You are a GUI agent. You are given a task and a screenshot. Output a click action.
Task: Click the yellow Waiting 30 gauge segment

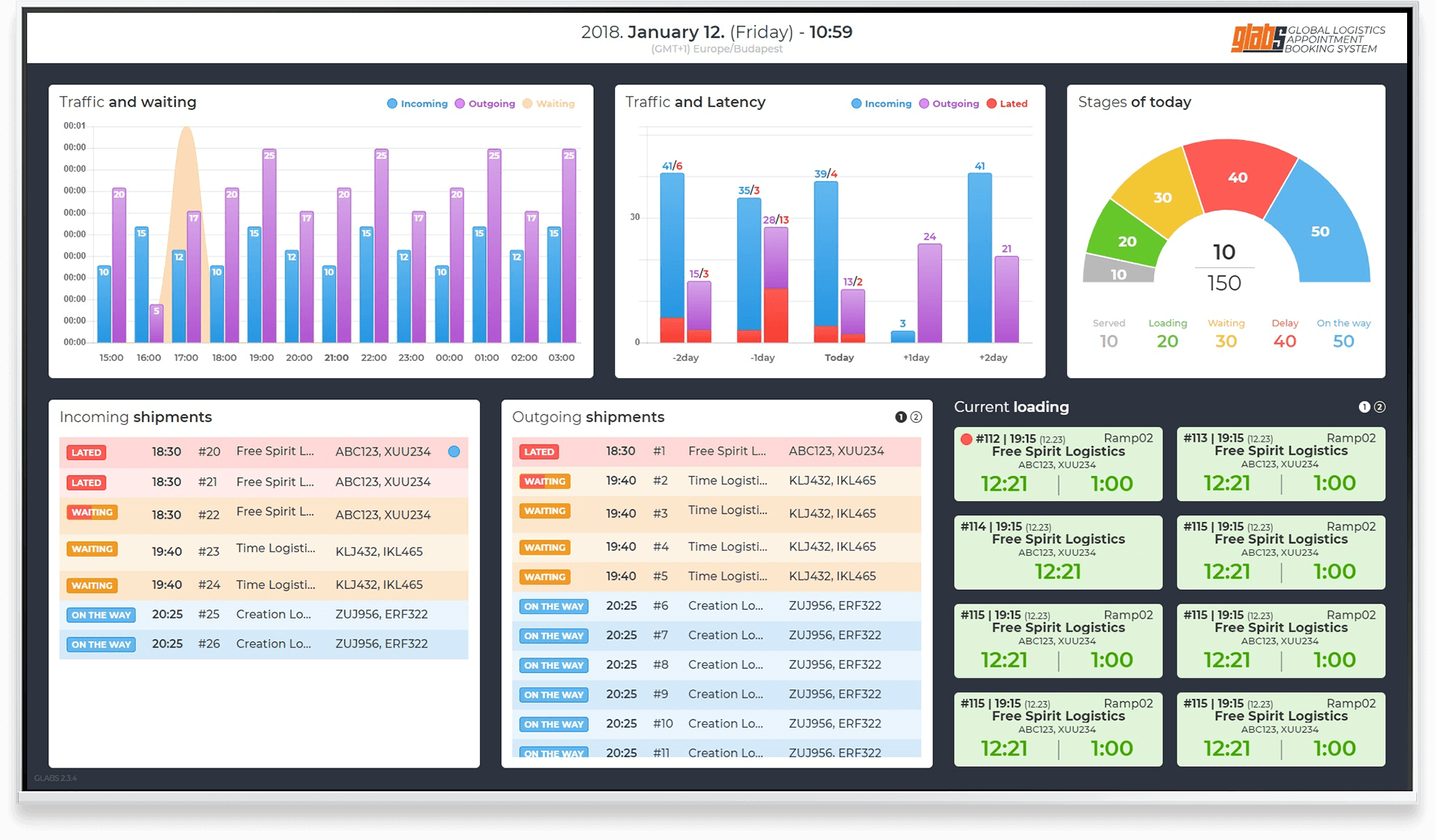tap(1162, 197)
